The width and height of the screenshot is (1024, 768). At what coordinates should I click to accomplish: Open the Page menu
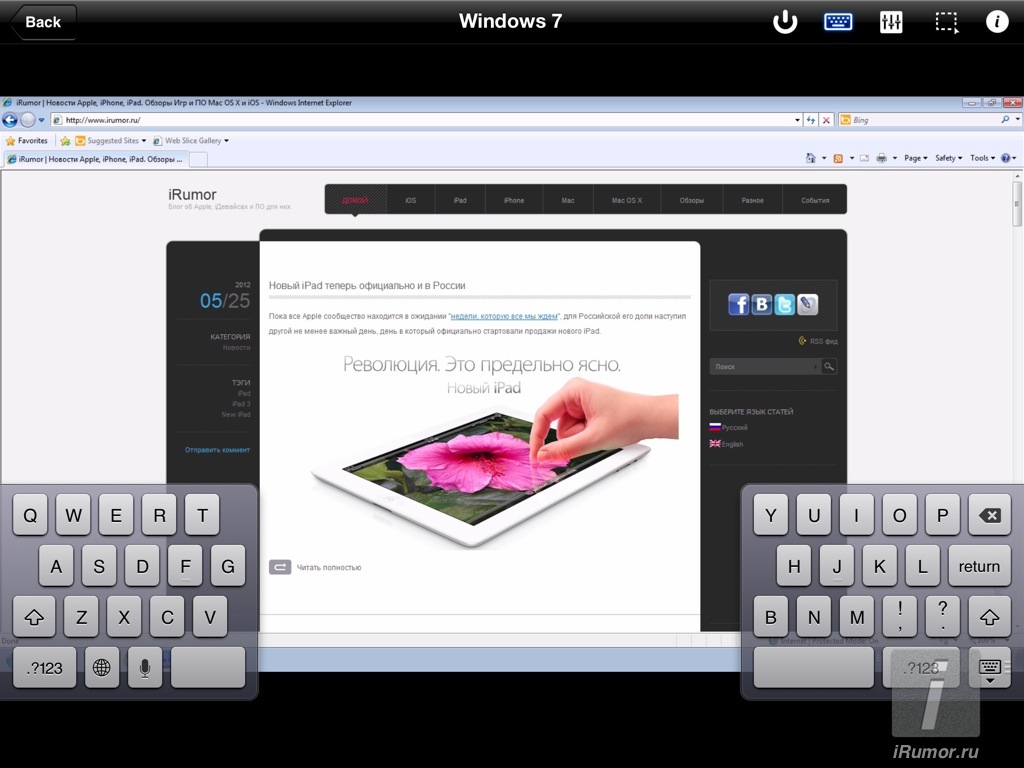click(916, 158)
